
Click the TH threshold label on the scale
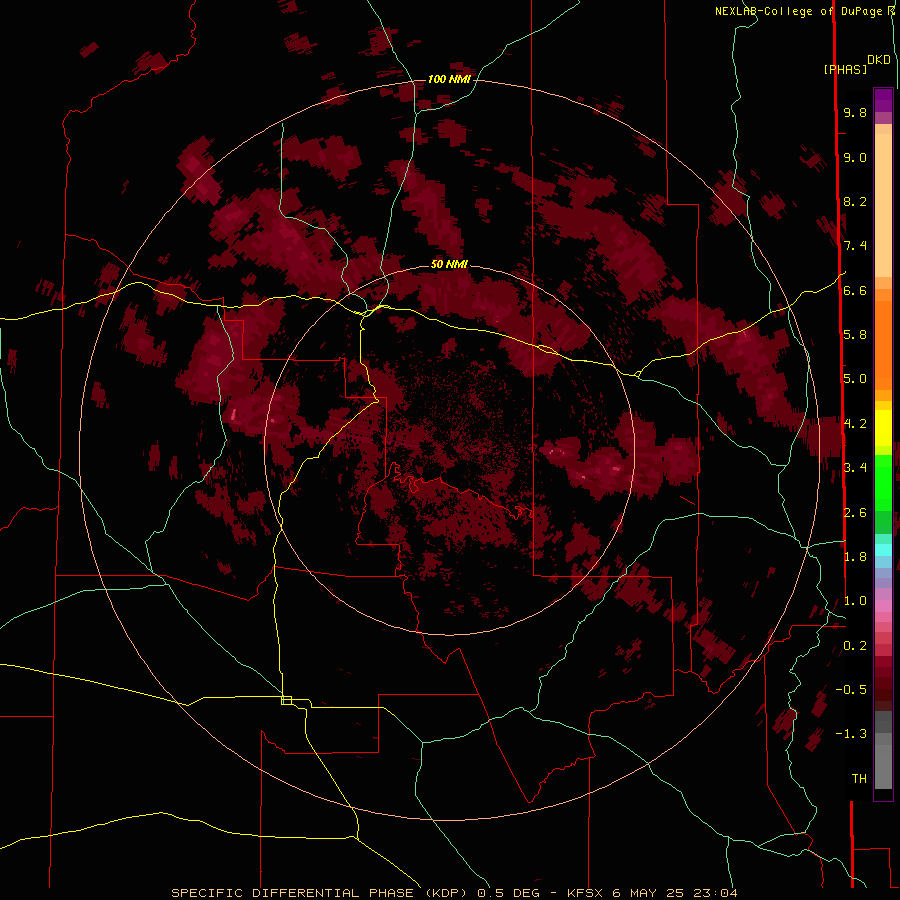tap(859, 779)
